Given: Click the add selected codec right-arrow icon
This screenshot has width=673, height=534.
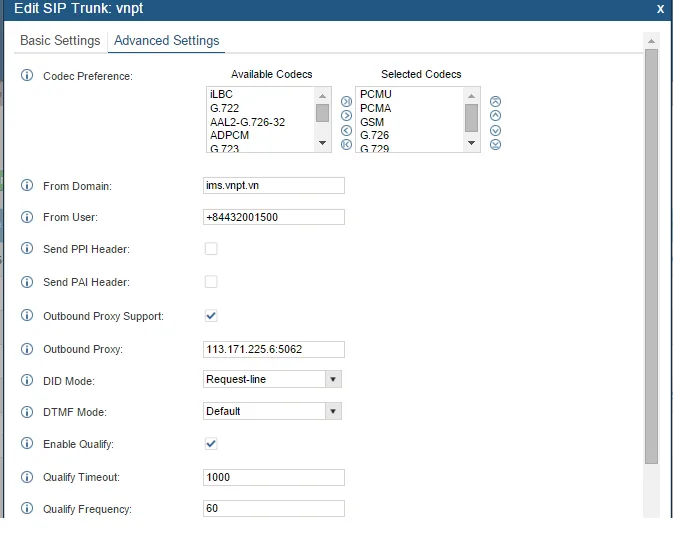Looking at the screenshot, I should tap(346, 115).
